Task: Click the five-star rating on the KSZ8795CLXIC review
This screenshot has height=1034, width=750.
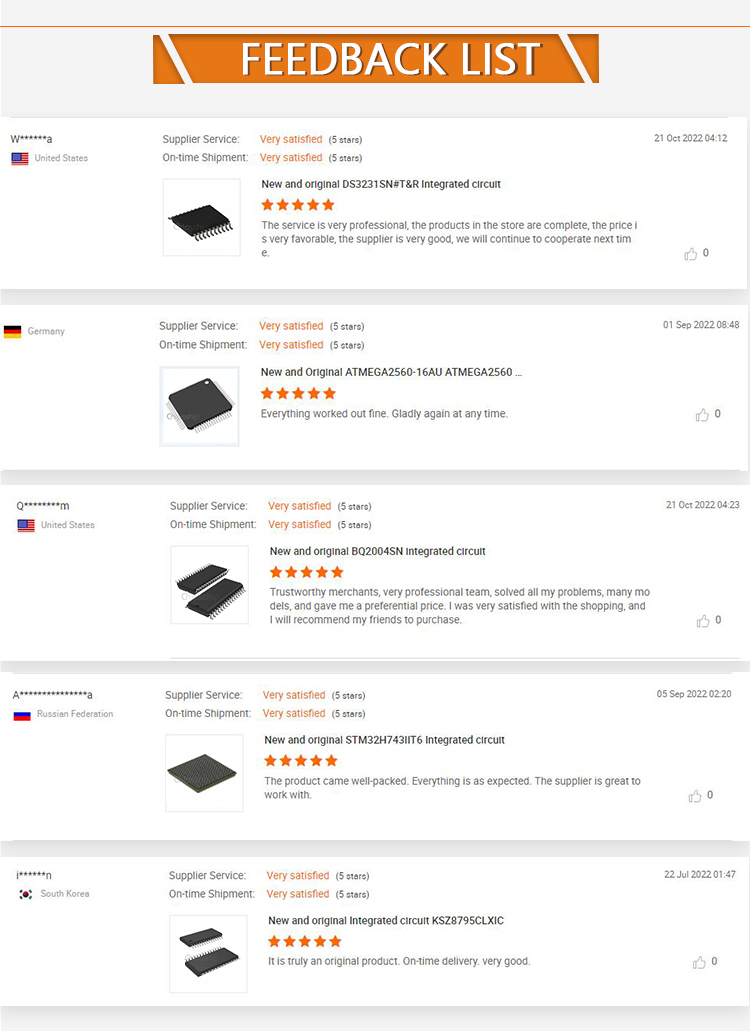Action: click(x=305, y=941)
